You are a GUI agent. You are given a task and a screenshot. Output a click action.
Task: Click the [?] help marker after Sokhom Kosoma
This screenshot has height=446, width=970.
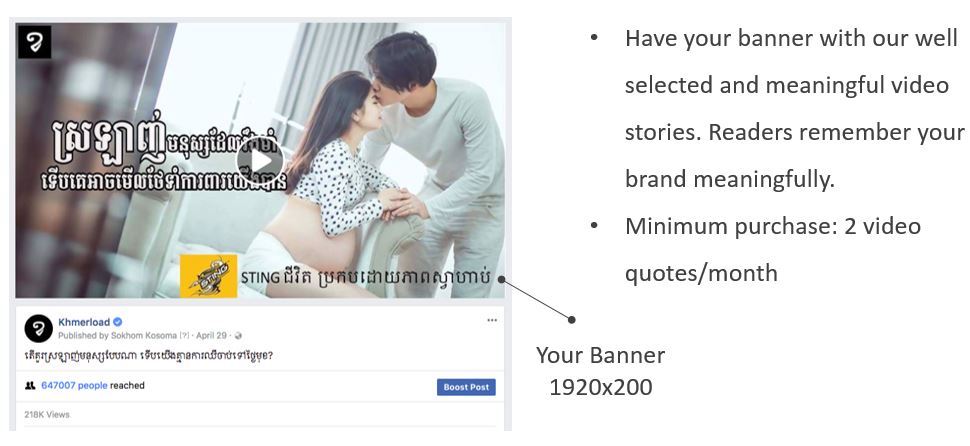pos(184,336)
